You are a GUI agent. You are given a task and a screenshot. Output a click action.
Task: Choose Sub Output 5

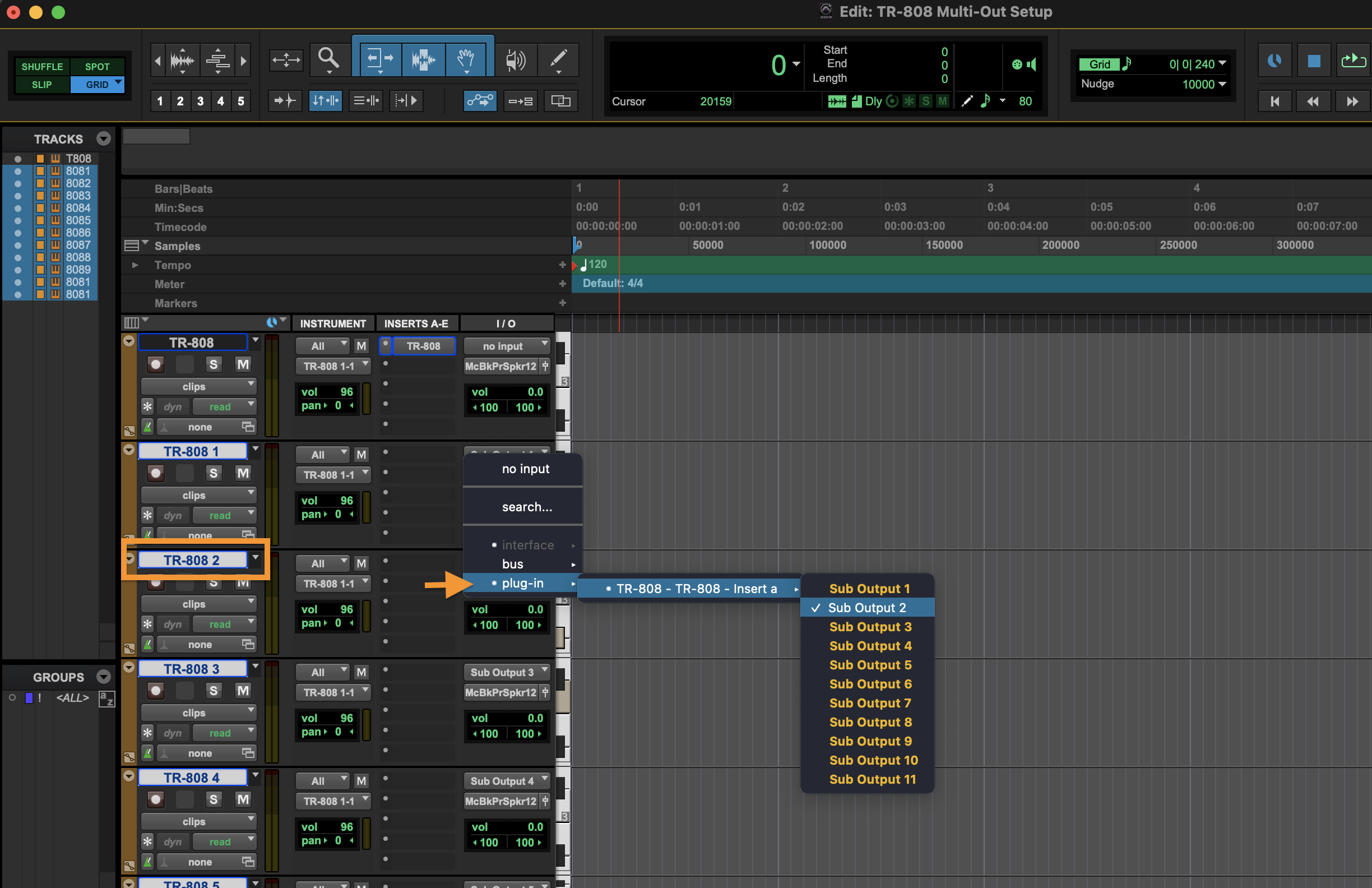tap(868, 665)
